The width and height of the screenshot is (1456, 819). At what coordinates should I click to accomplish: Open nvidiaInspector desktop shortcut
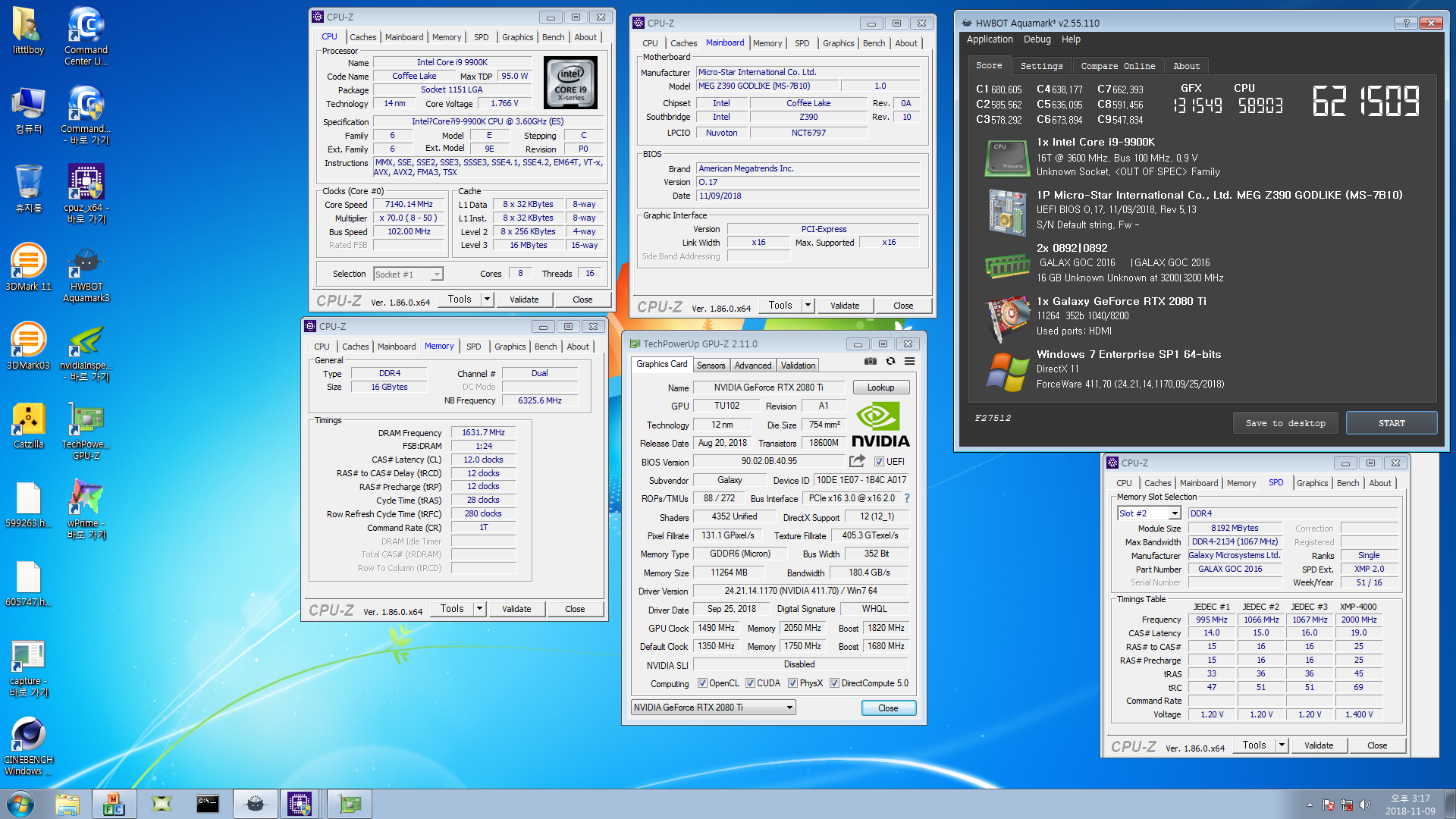(x=86, y=352)
